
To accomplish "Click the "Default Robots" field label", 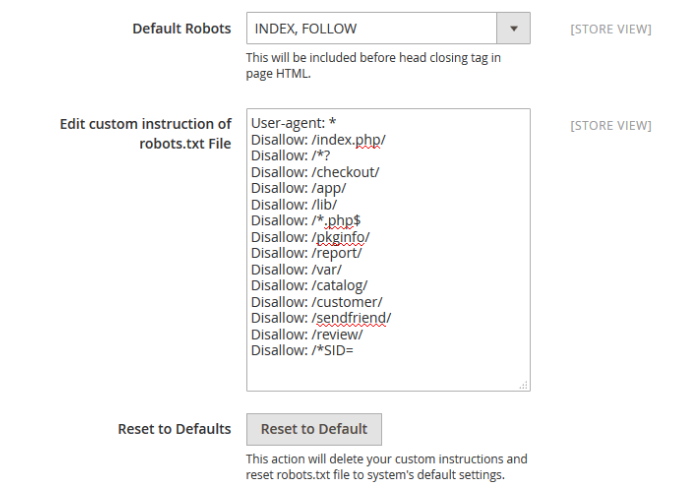I will [181, 29].
